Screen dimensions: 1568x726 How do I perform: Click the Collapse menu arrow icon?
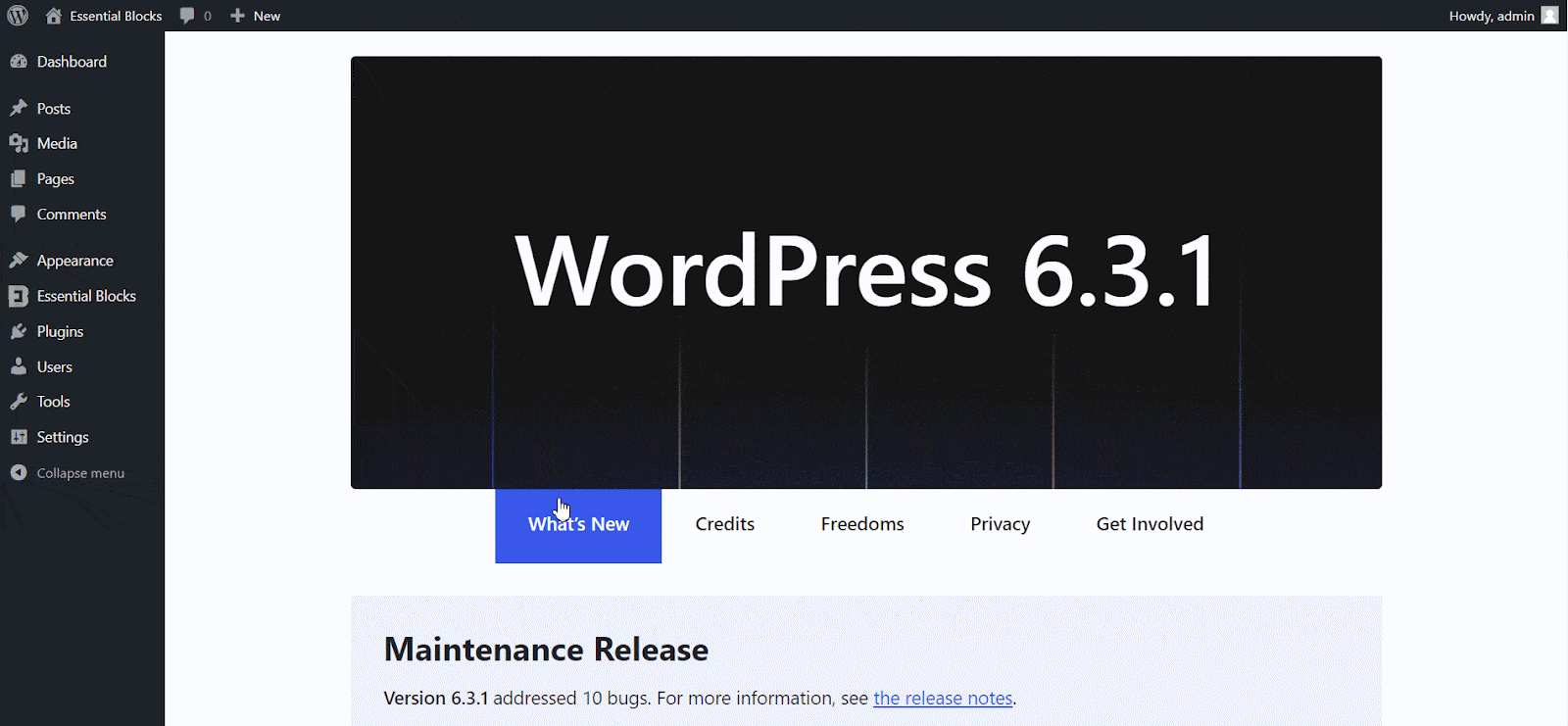click(19, 473)
